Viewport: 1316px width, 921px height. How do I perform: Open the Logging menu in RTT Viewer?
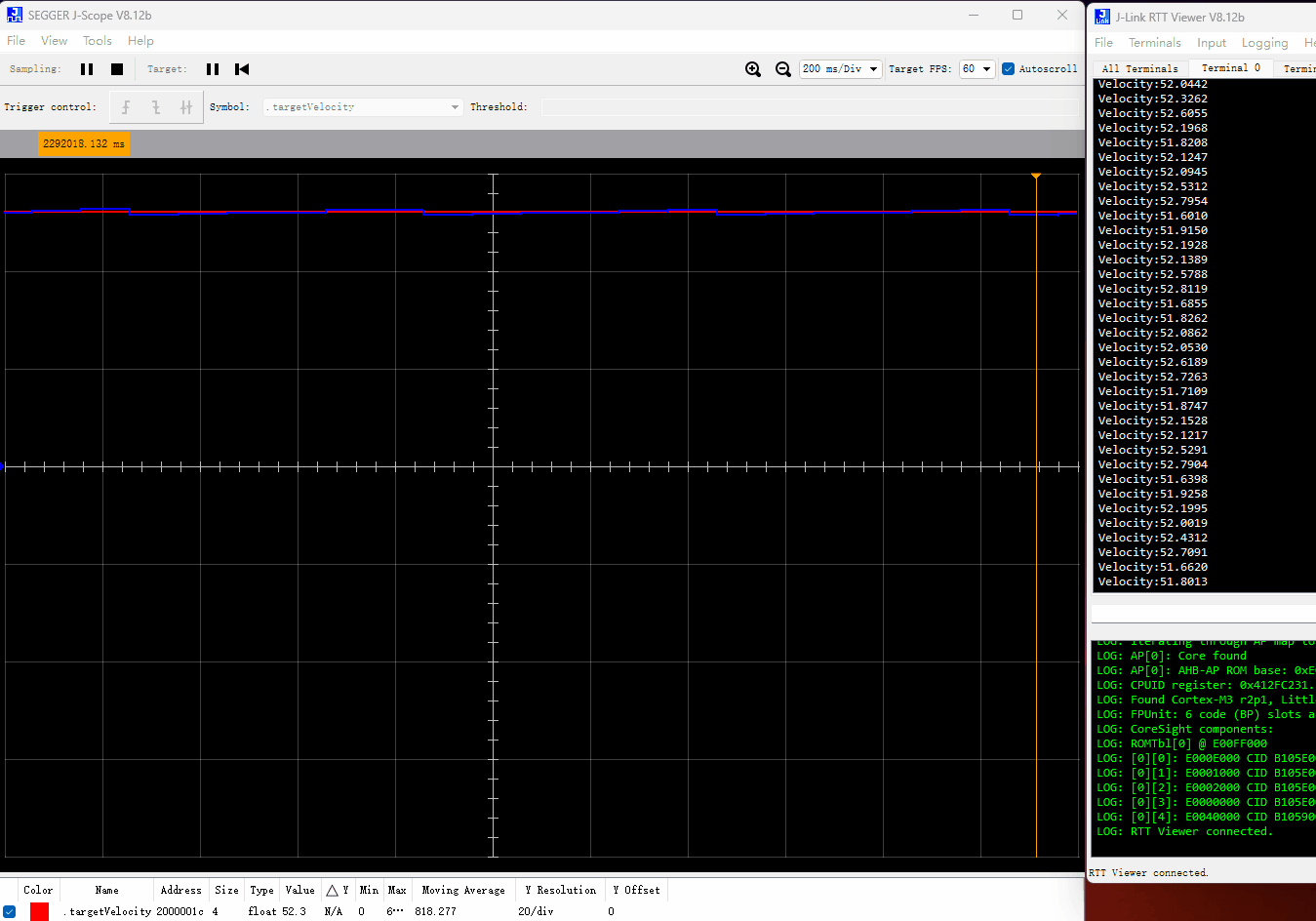point(1264,42)
